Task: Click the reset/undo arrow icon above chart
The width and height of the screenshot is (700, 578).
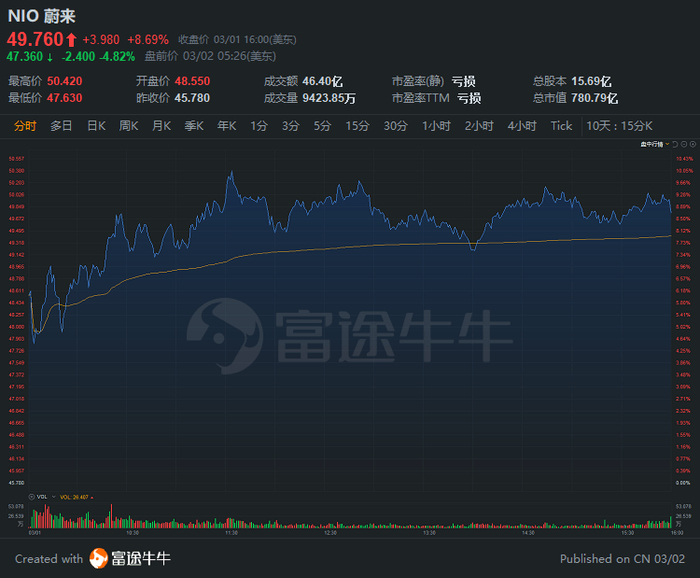Action: [x=675, y=144]
